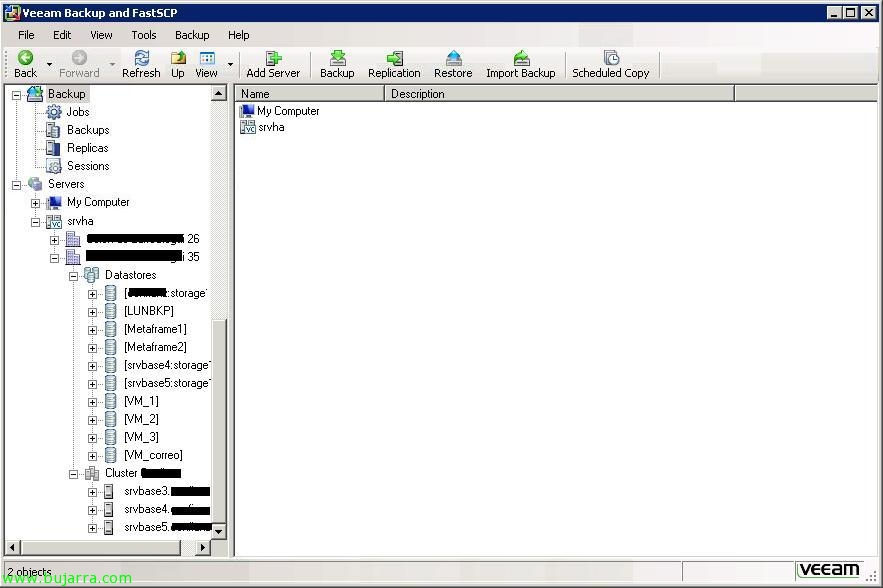Open the Edit menu
This screenshot has width=883, height=588.
point(62,35)
